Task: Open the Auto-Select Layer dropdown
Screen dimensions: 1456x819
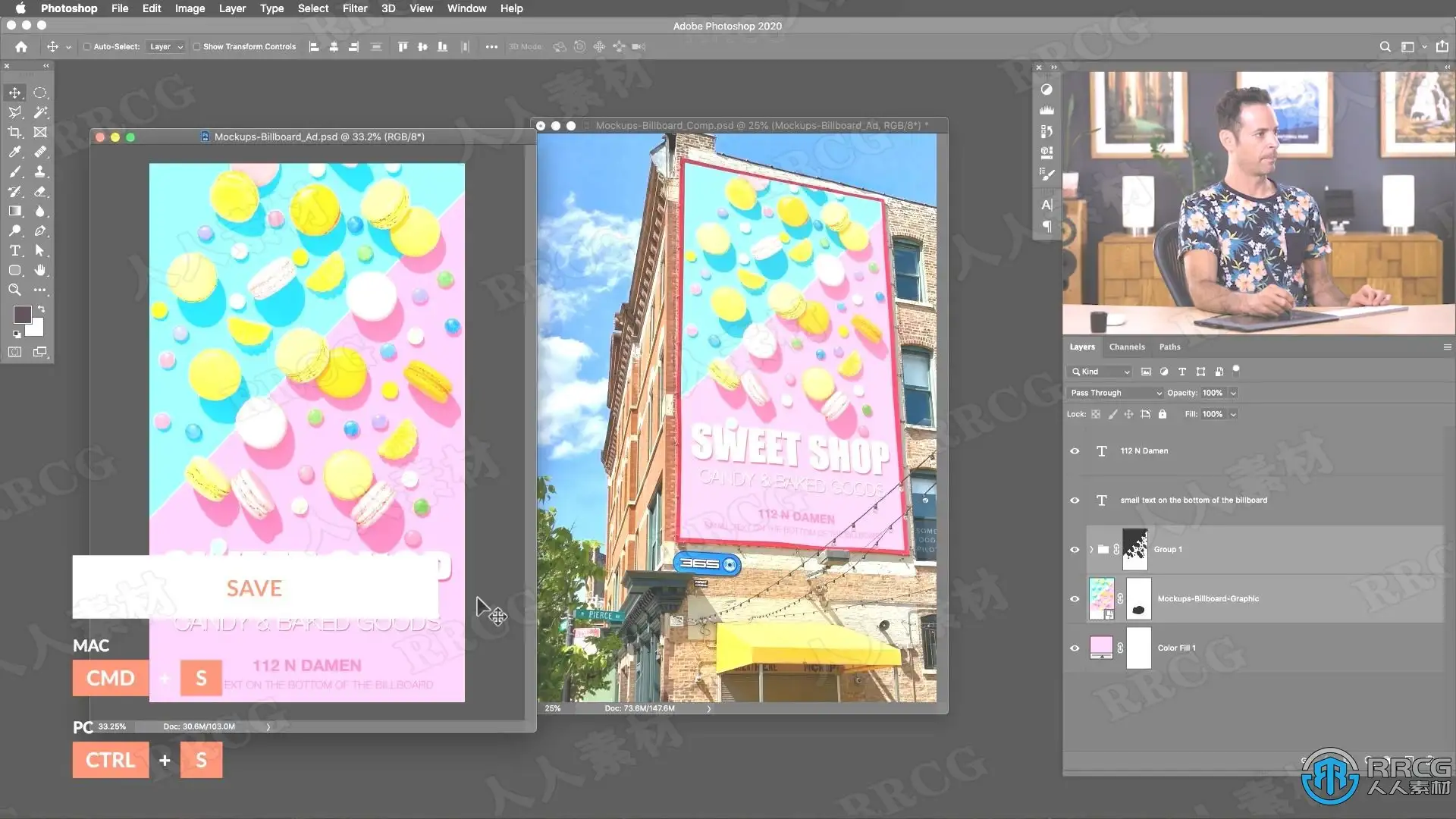Action: tap(166, 47)
